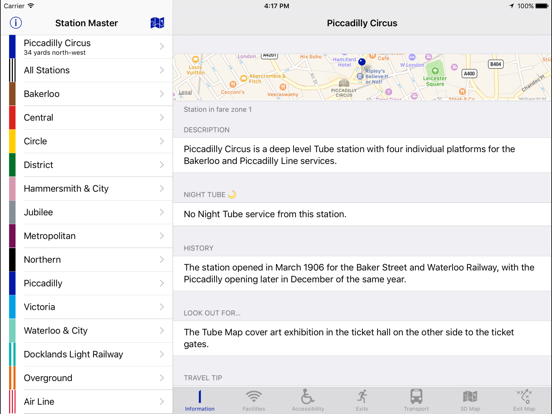Tap the blue station pin on map
Viewport: 552px width, 414px height.
click(362, 62)
